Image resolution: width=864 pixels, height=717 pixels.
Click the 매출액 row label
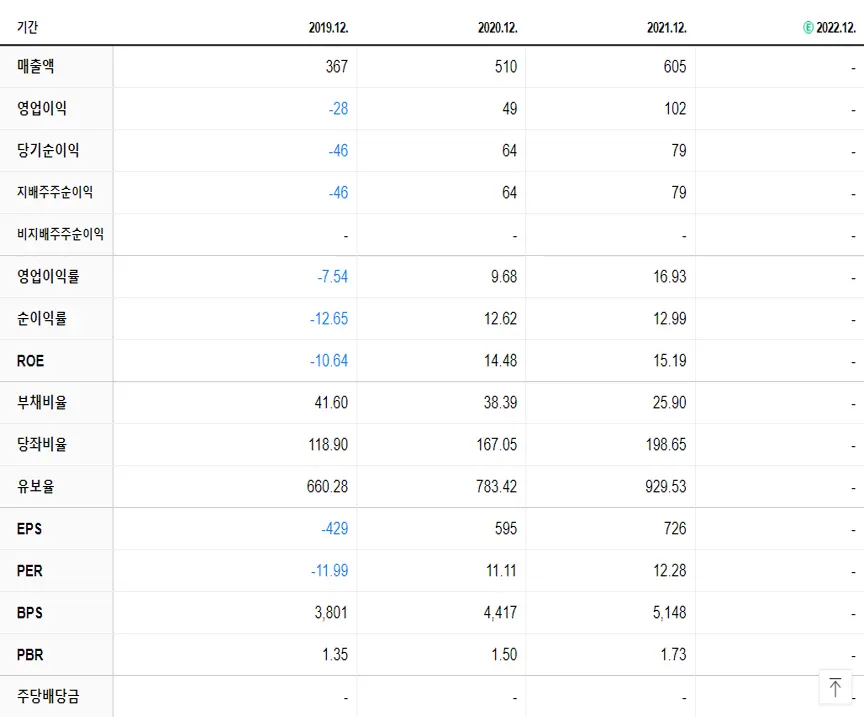tap(35, 66)
